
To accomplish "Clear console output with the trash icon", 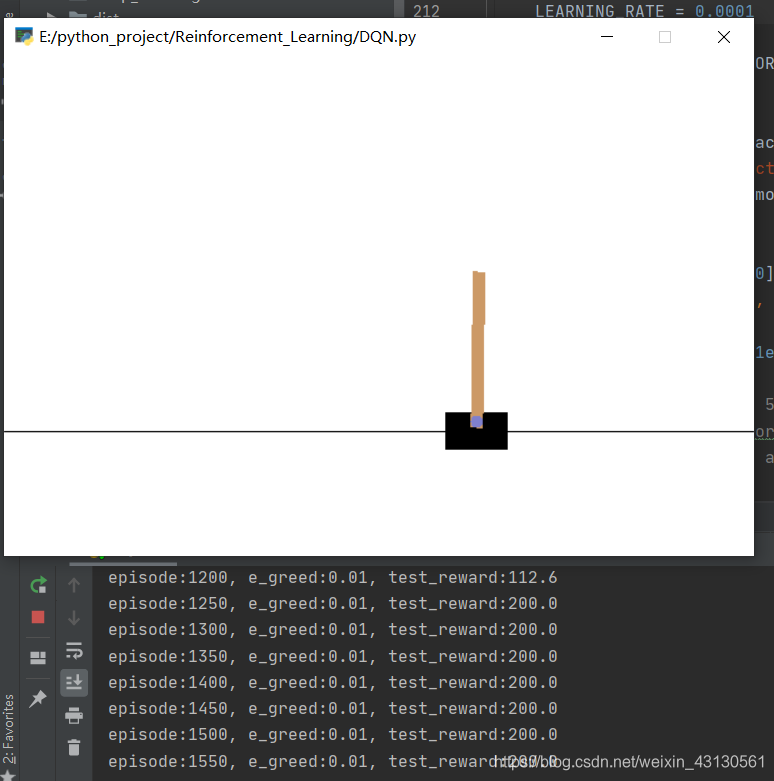I will 74,747.
